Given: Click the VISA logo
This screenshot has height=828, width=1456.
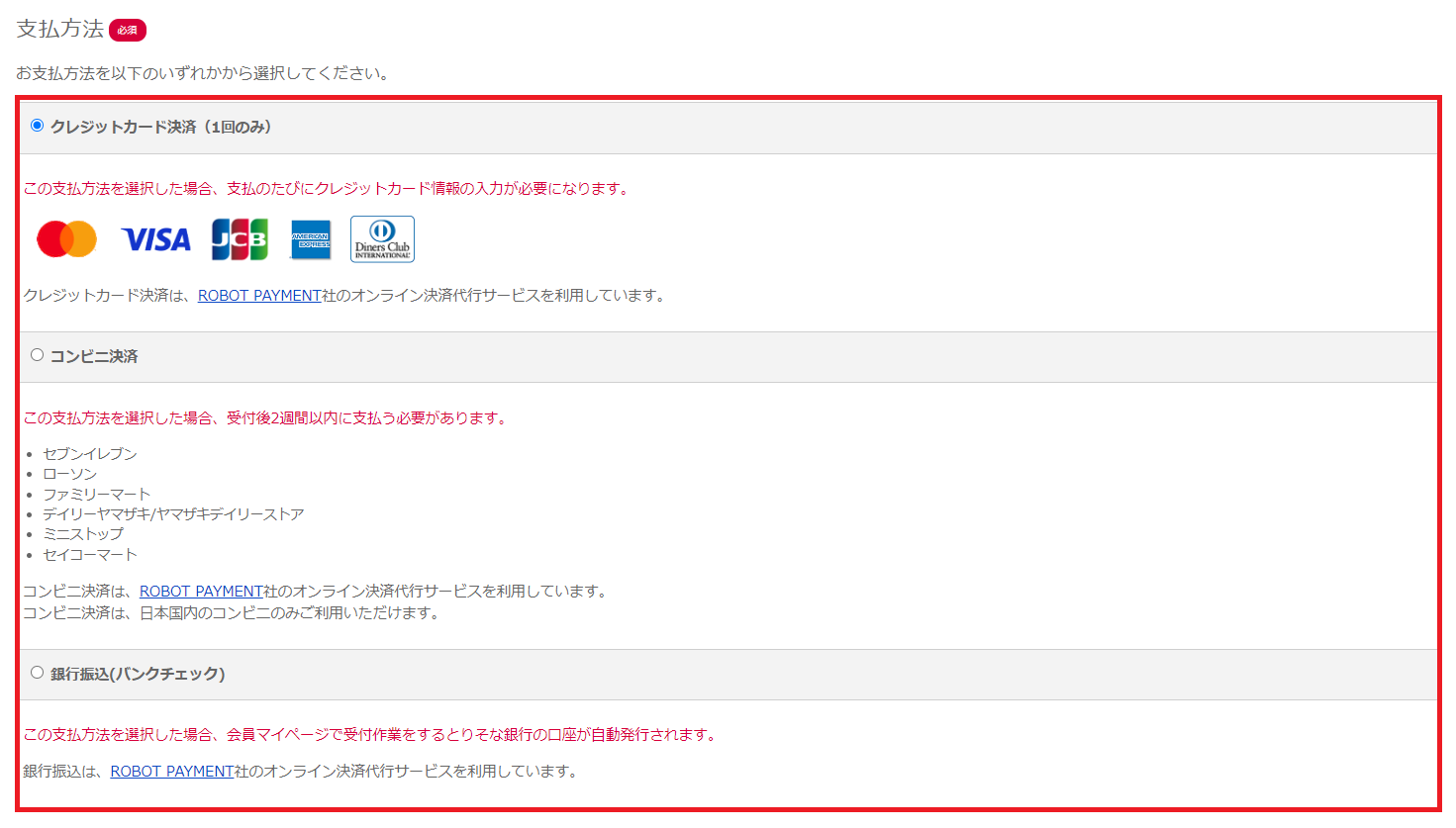Looking at the screenshot, I should tap(156, 239).
